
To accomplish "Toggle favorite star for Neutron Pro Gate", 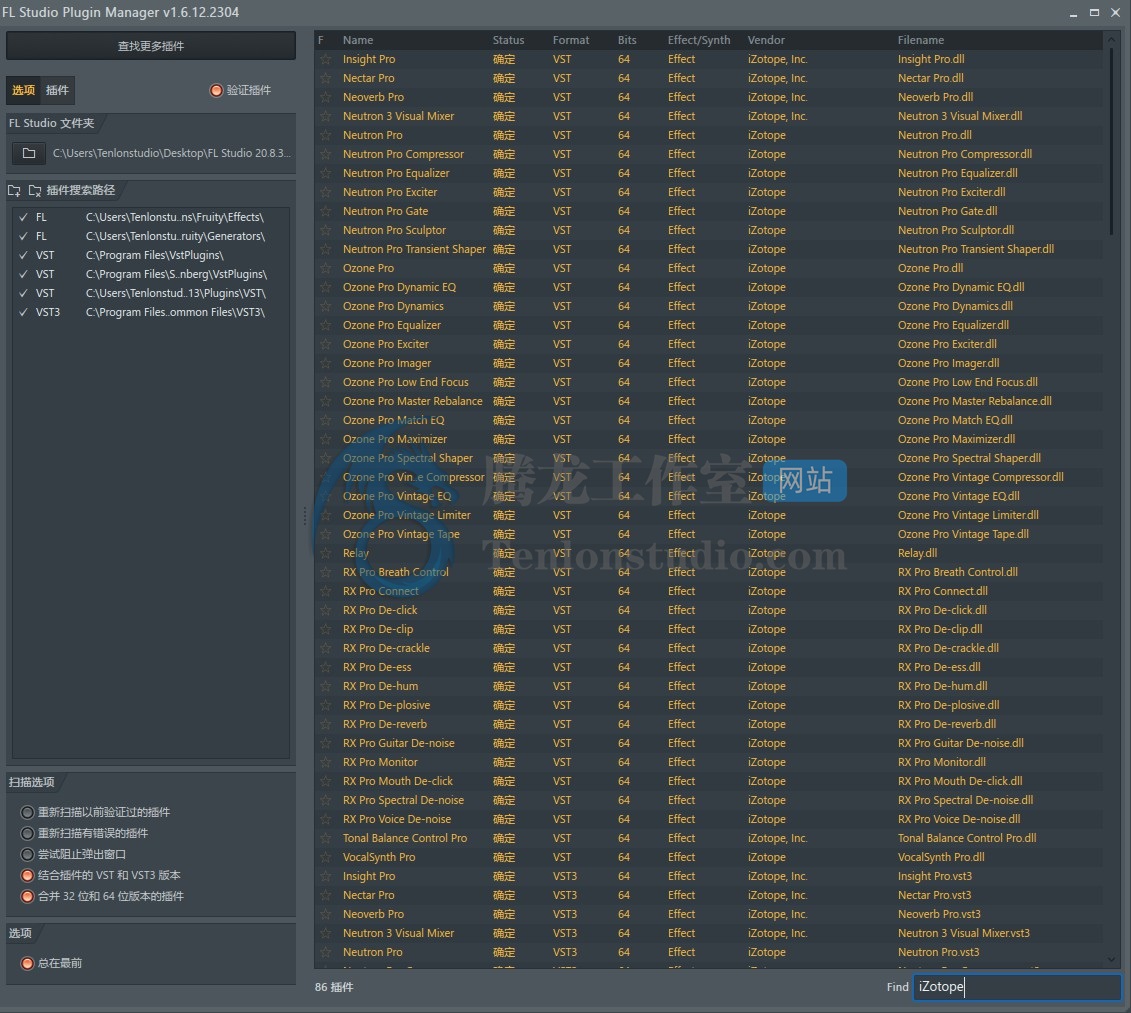I will [x=326, y=211].
